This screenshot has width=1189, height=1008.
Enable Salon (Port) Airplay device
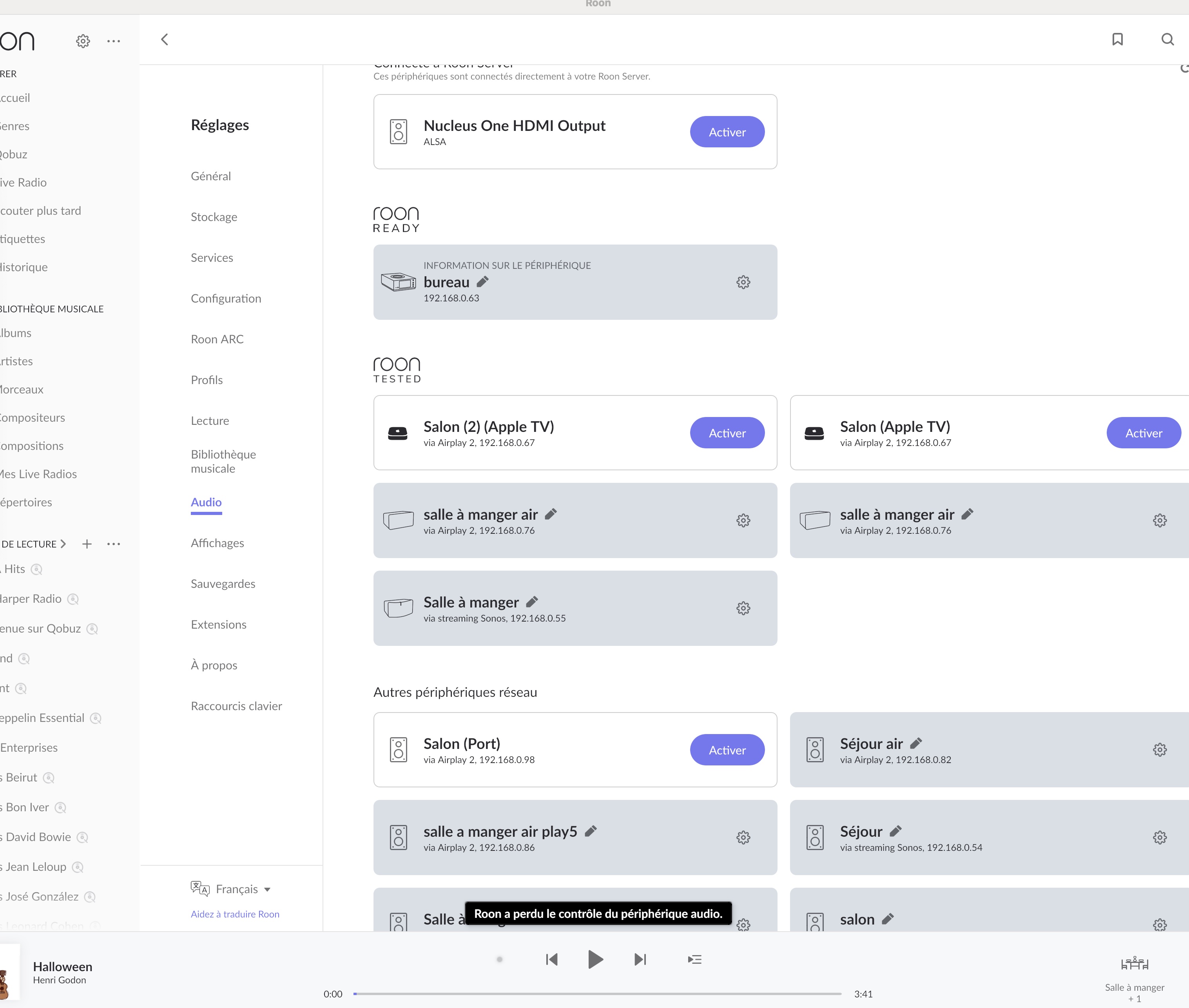click(727, 750)
